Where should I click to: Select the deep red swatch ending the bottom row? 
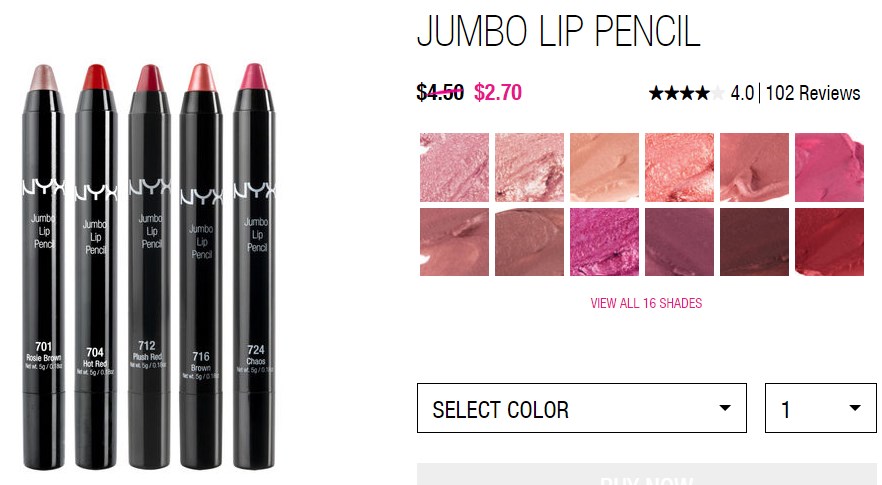tap(829, 242)
